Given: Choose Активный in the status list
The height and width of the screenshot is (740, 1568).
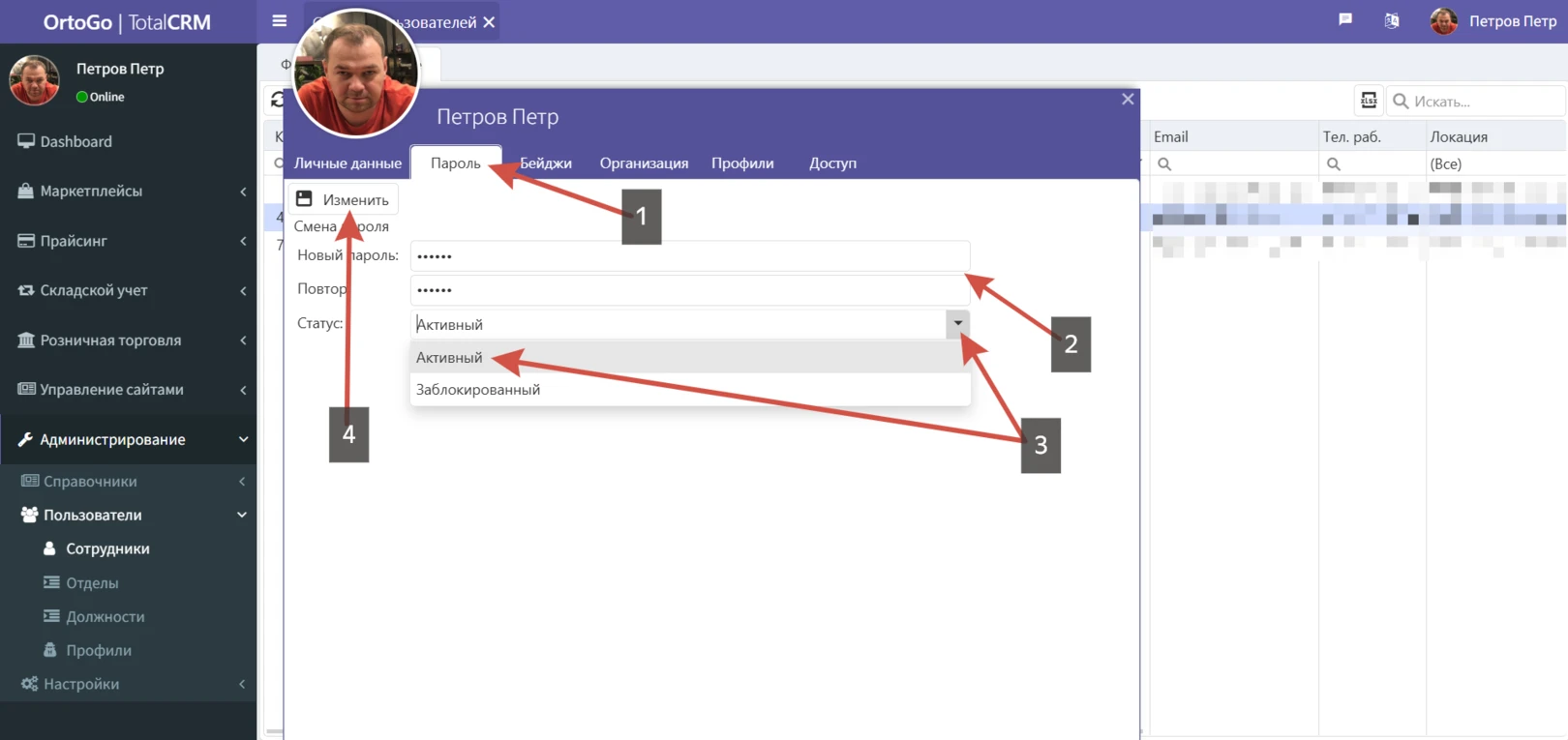Looking at the screenshot, I should (449, 358).
